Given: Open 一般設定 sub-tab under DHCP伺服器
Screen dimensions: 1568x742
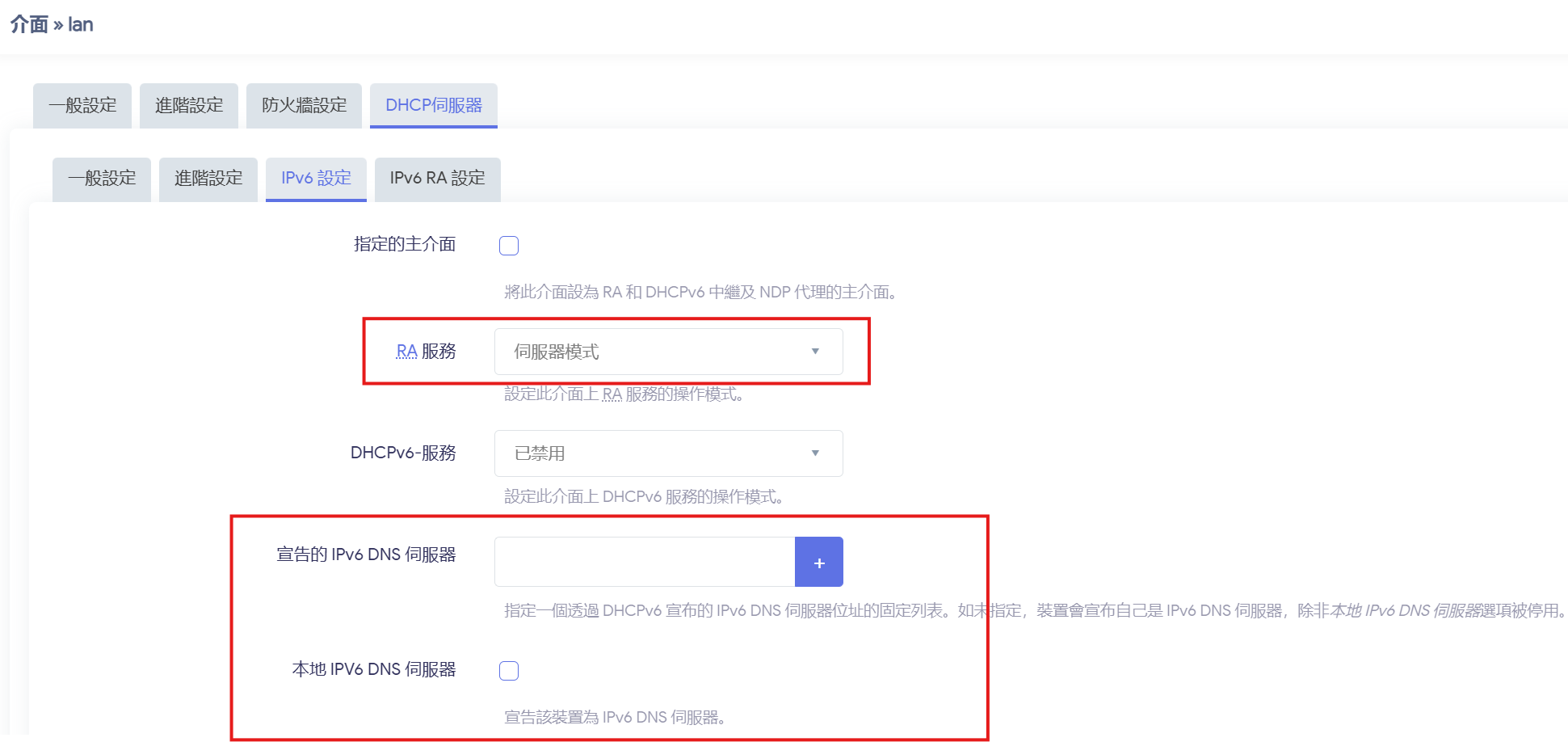Looking at the screenshot, I should [x=102, y=179].
